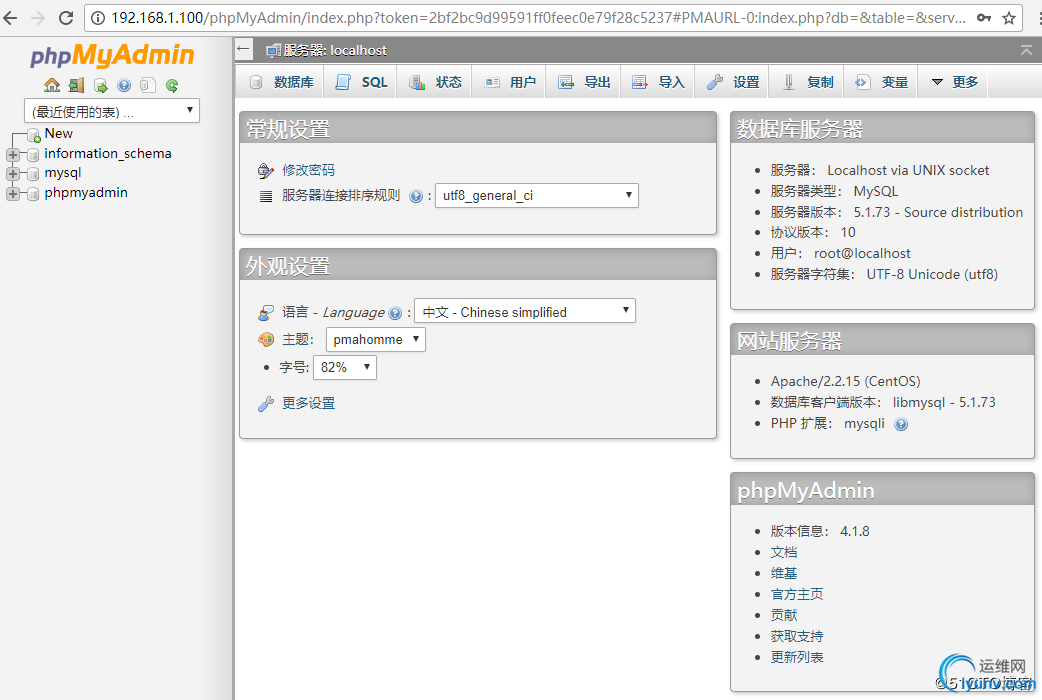
Task: Open the 用户 tab
Action: [x=510, y=82]
